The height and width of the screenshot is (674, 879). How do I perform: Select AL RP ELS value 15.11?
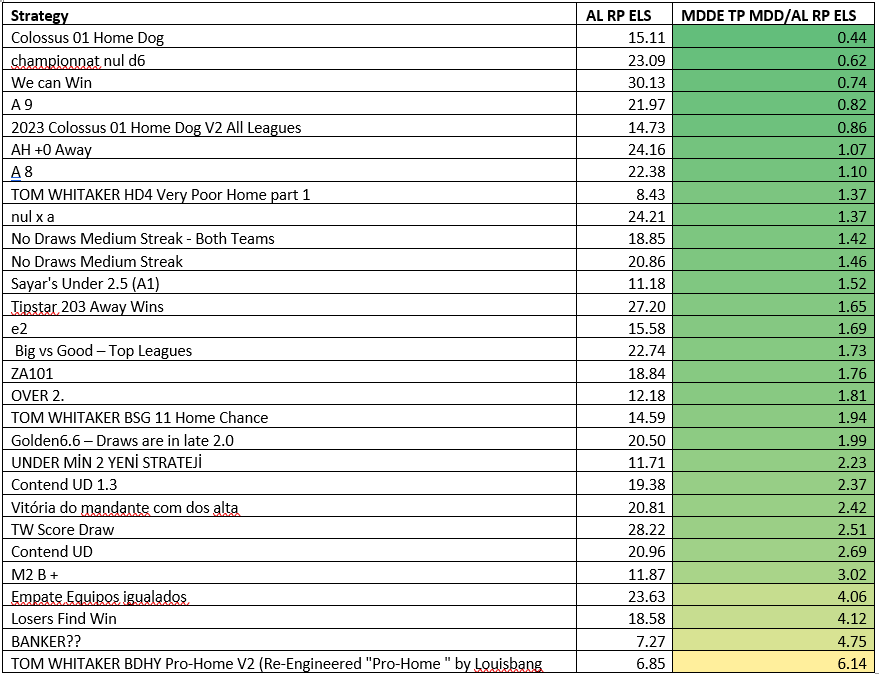point(624,38)
